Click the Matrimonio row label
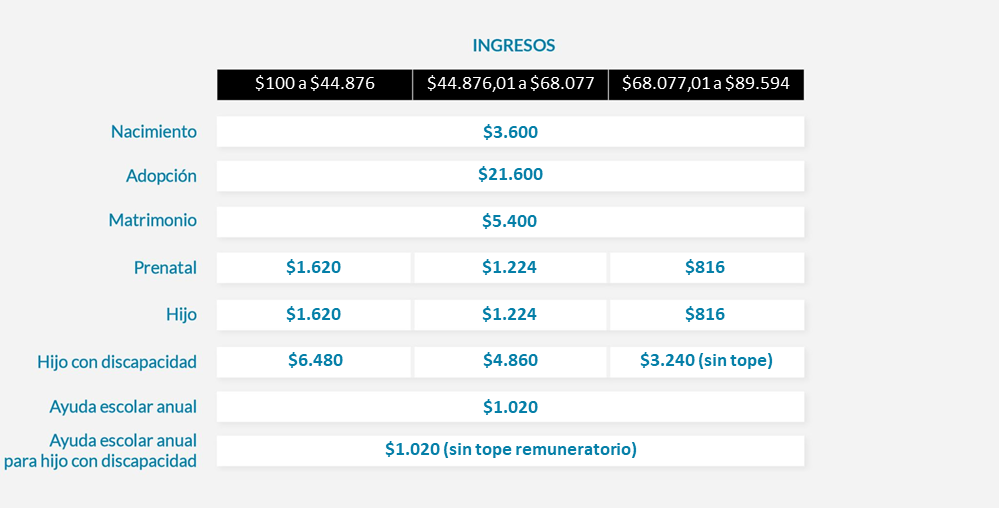Screen dimensions: 1000x508 152,221
